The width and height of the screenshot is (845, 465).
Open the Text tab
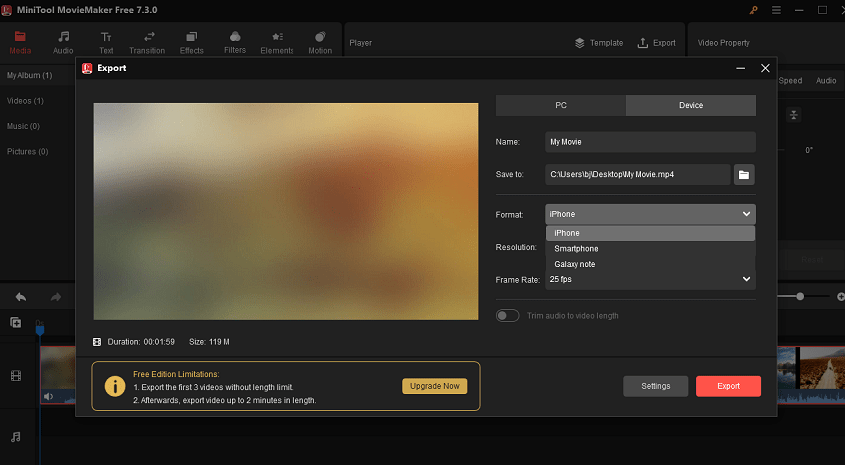coord(106,43)
